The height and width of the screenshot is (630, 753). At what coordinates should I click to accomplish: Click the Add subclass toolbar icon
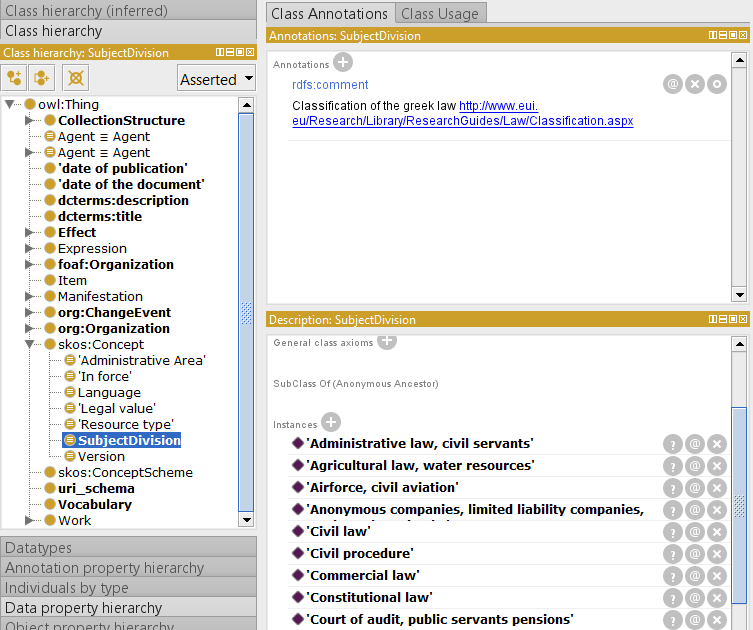pyautogui.click(x=13, y=78)
